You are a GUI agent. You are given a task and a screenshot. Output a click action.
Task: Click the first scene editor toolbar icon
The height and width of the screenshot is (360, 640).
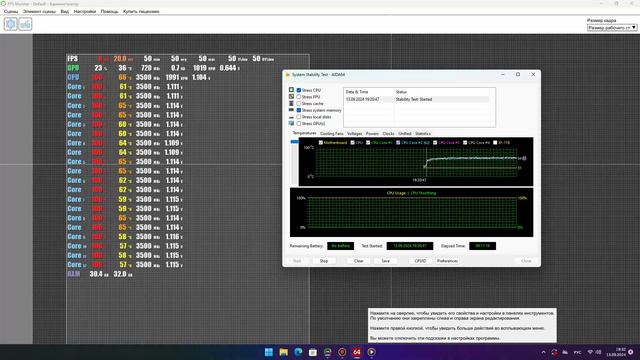[x=11, y=24]
